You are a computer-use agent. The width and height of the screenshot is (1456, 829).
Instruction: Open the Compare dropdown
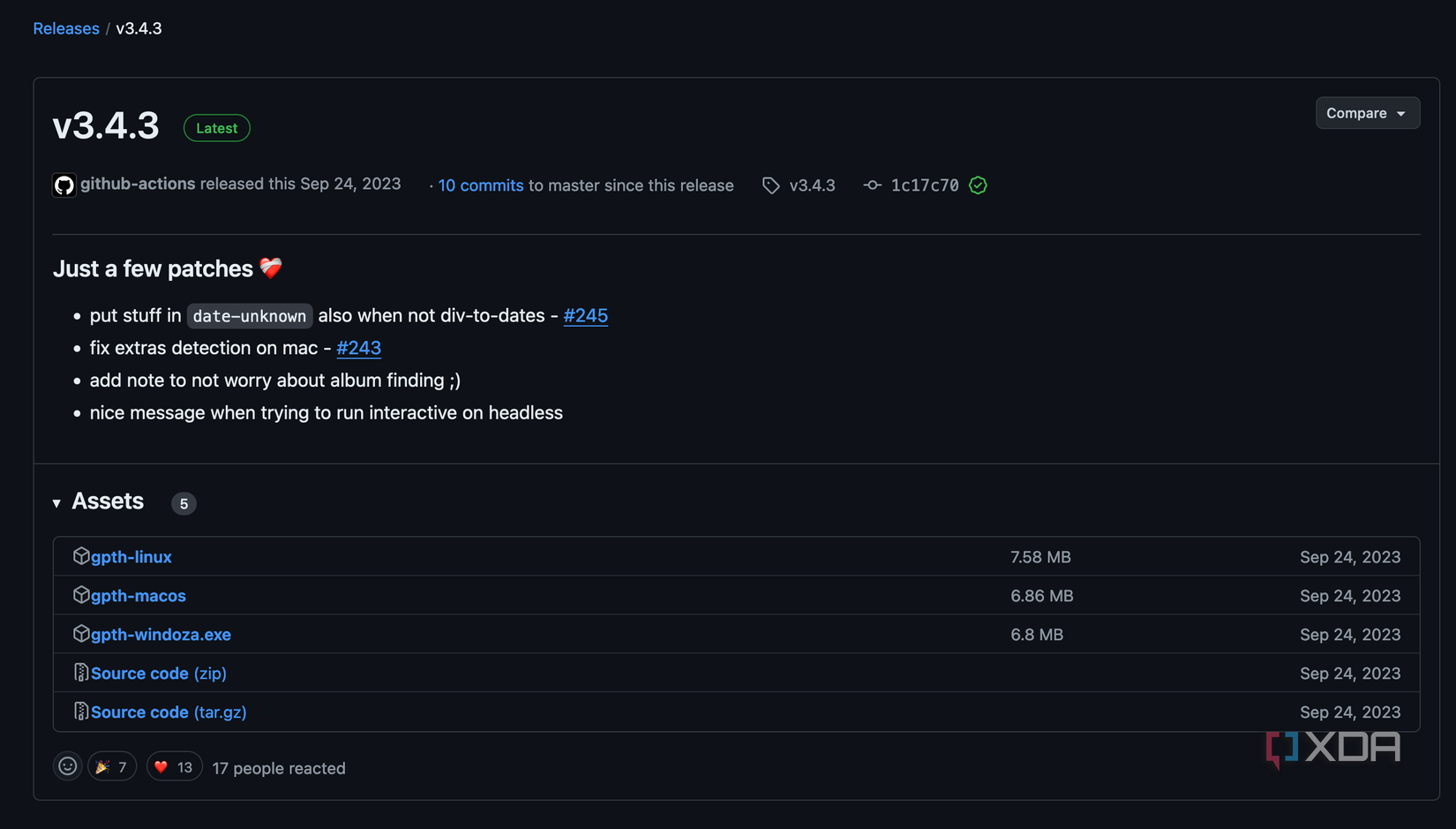(x=1368, y=113)
